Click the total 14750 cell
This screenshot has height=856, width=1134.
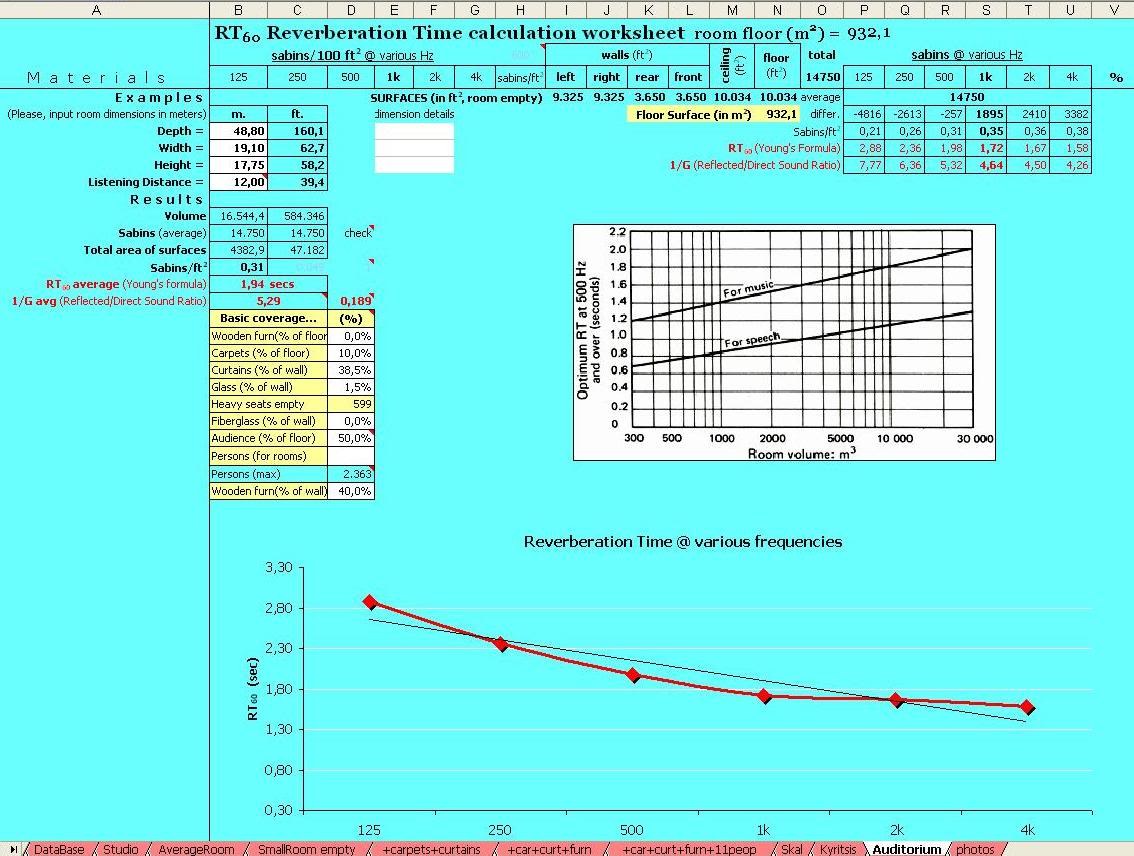point(822,77)
